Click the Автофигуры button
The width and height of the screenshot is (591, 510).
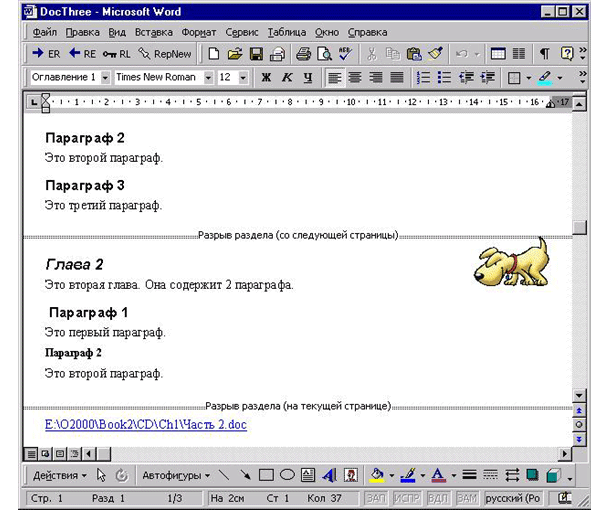pos(176,475)
